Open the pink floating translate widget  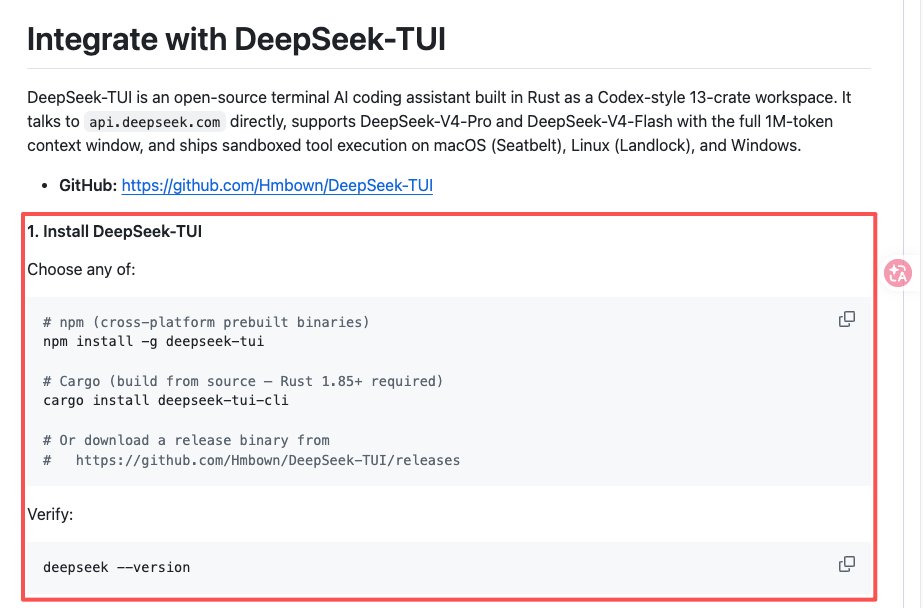click(898, 273)
